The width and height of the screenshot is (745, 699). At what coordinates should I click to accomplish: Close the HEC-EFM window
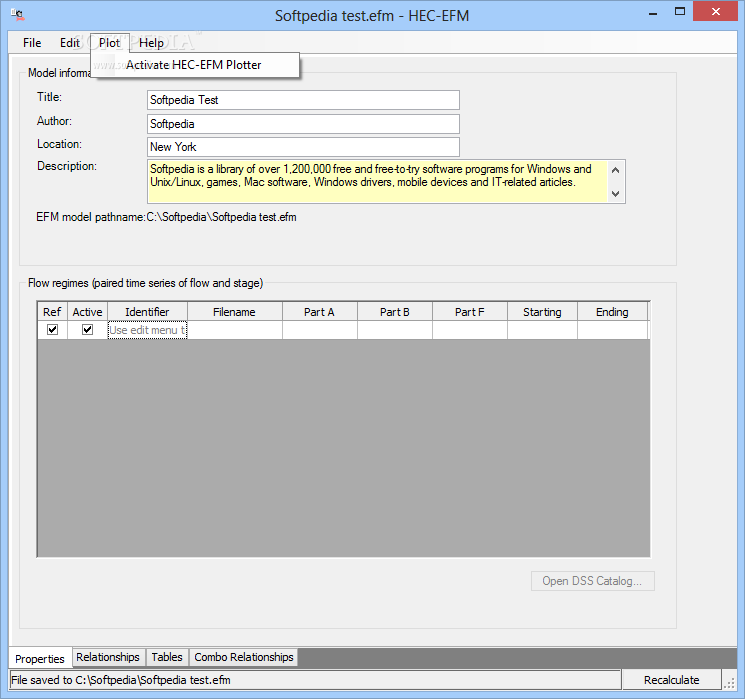pyautogui.click(x=716, y=12)
